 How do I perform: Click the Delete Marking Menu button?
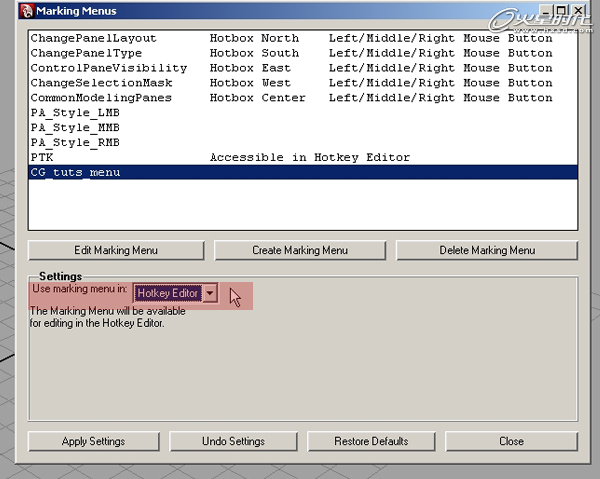tap(487, 250)
